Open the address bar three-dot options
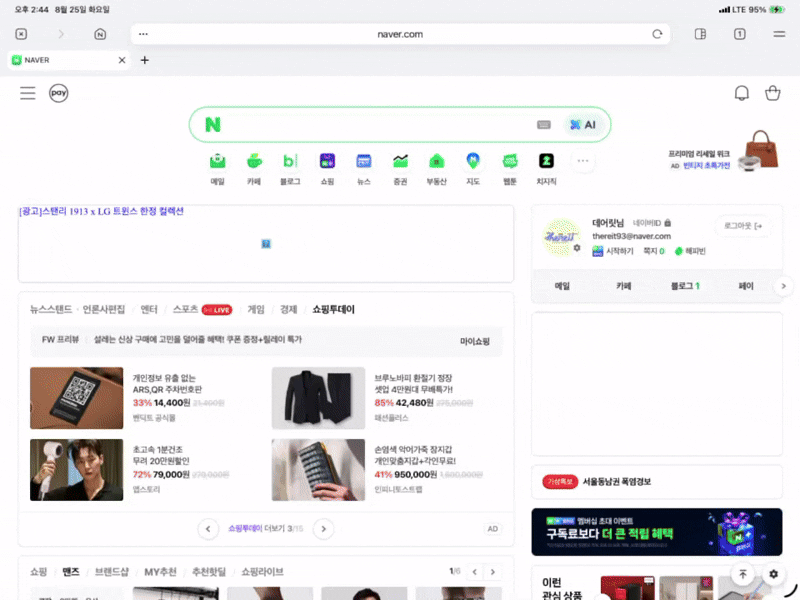This screenshot has height=600, width=800. point(143,34)
